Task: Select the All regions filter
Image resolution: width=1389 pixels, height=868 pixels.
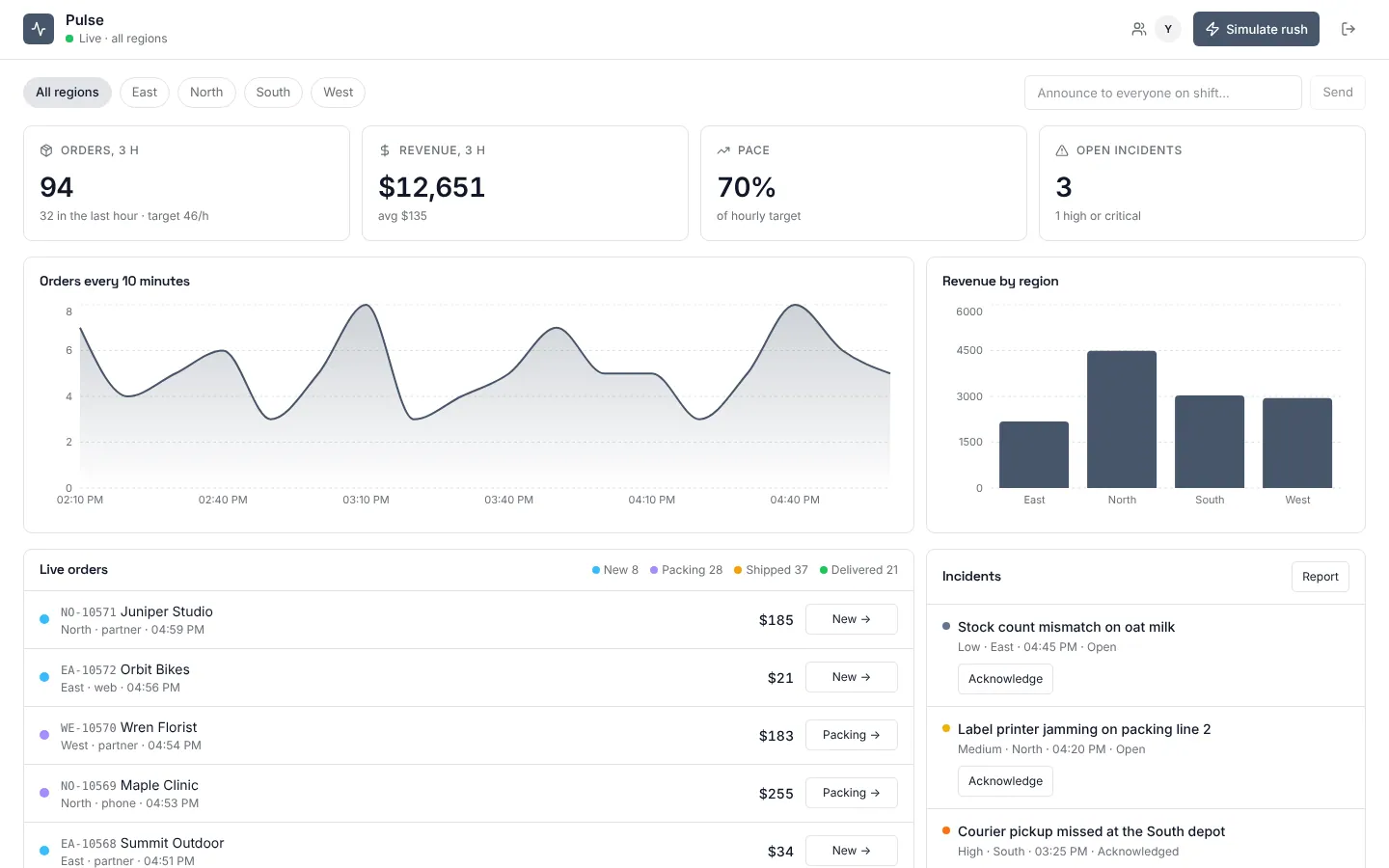Action: tap(68, 93)
